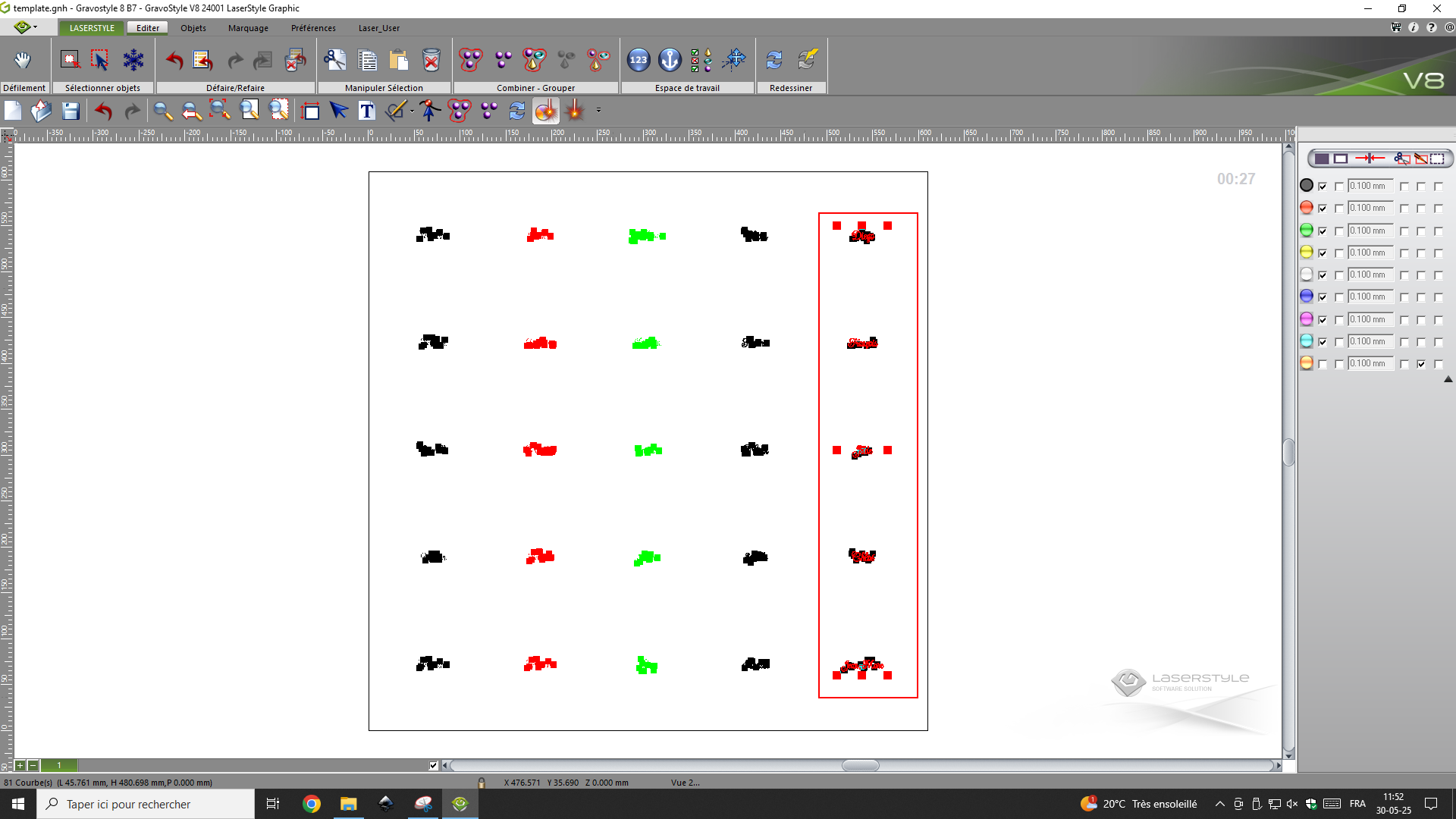Click the laser disc engraving icon
The height and width of the screenshot is (819, 1456).
pyautogui.click(x=545, y=111)
